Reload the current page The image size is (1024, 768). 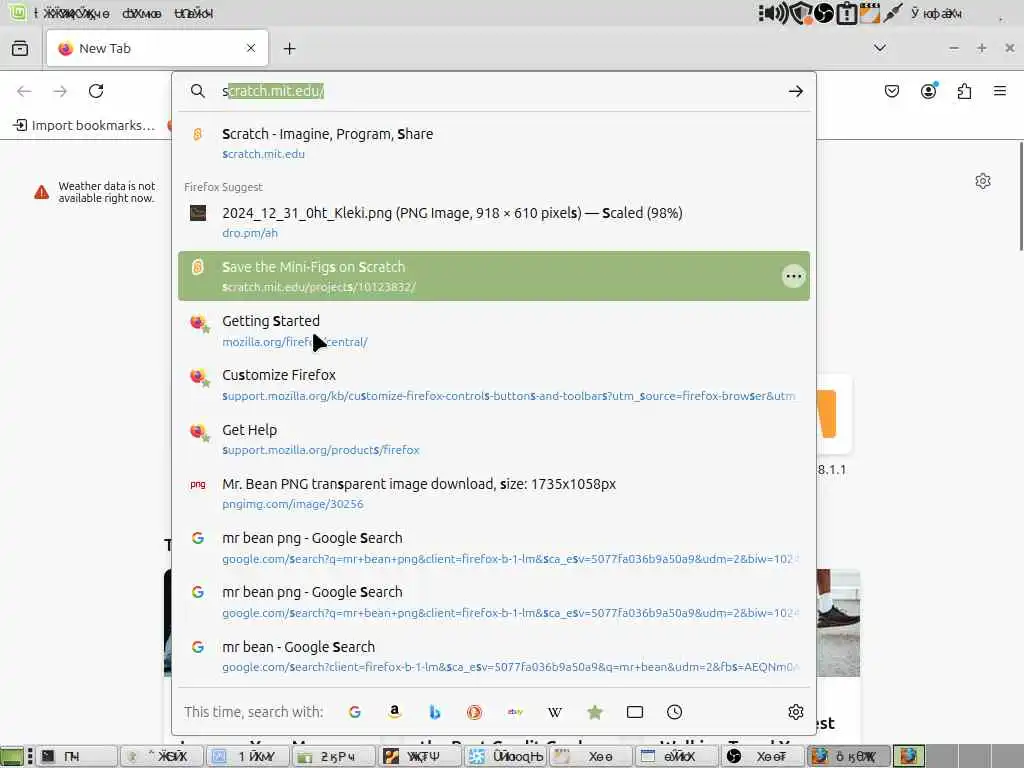[96, 91]
